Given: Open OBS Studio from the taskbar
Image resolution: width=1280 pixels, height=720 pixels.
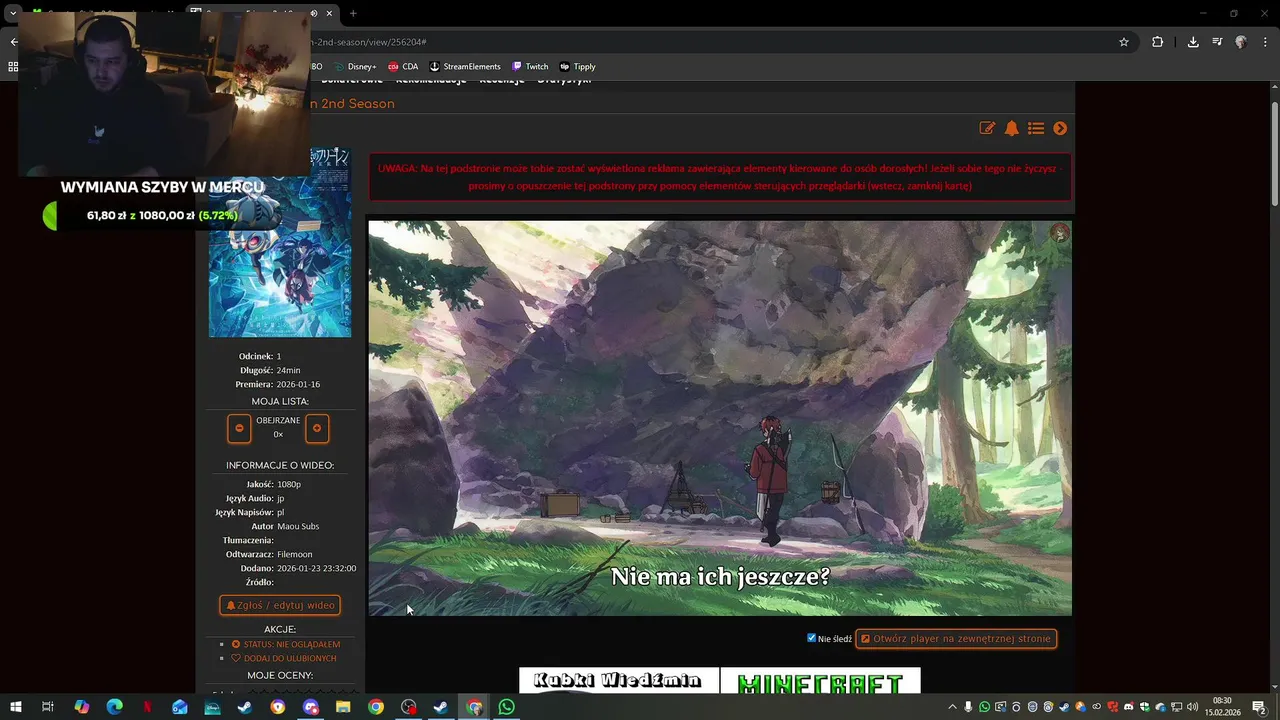Looking at the screenshot, I should coord(409,707).
